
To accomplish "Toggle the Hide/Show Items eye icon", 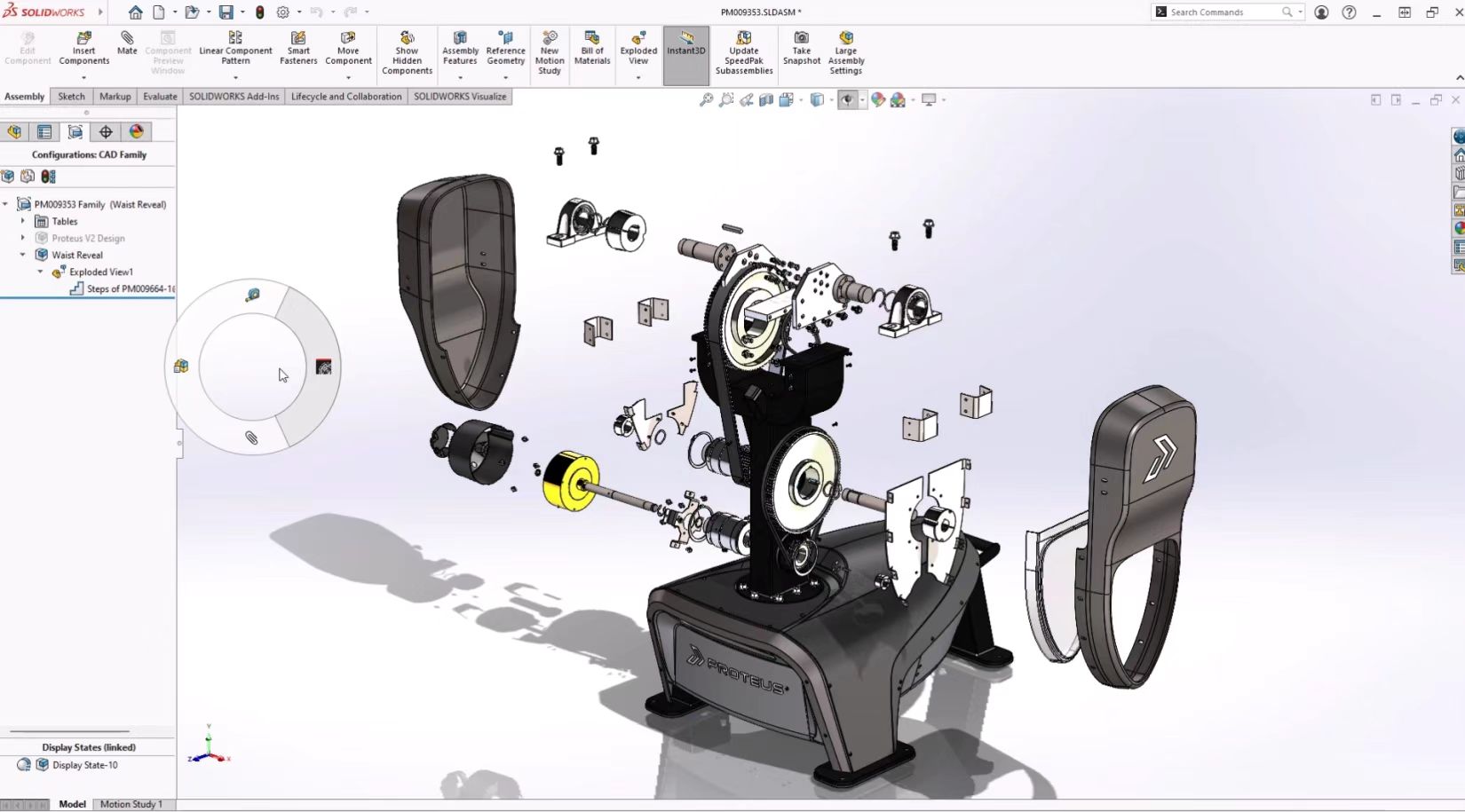I will tap(847, 100).
